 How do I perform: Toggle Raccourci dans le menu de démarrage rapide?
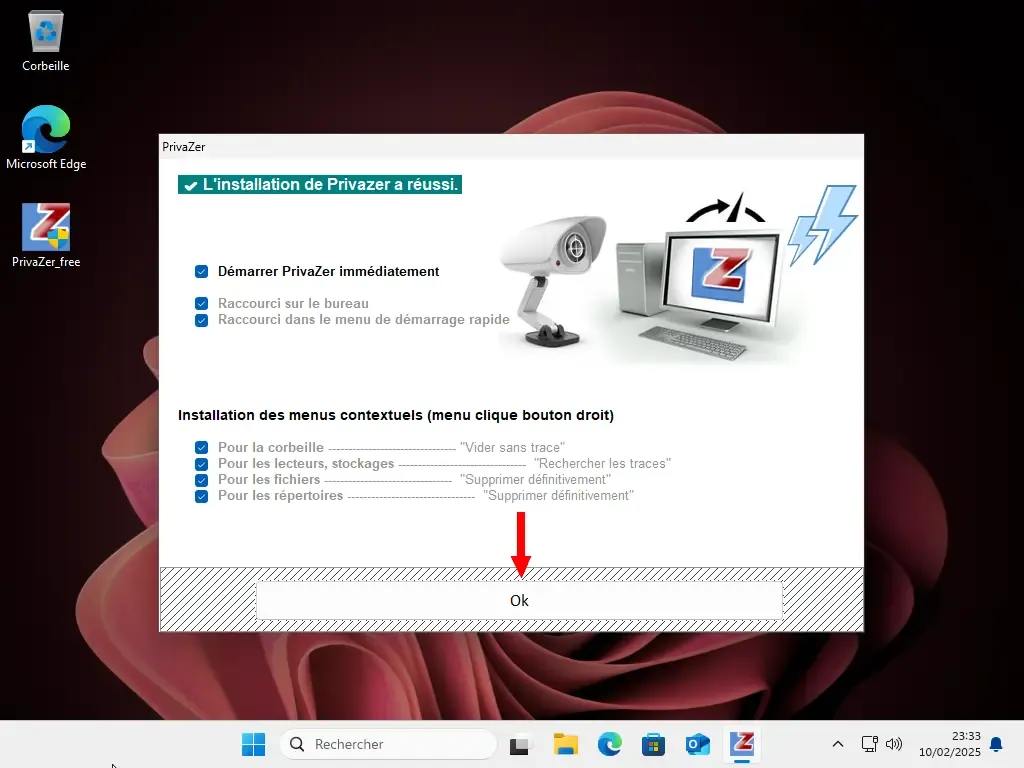coord(201,320)
